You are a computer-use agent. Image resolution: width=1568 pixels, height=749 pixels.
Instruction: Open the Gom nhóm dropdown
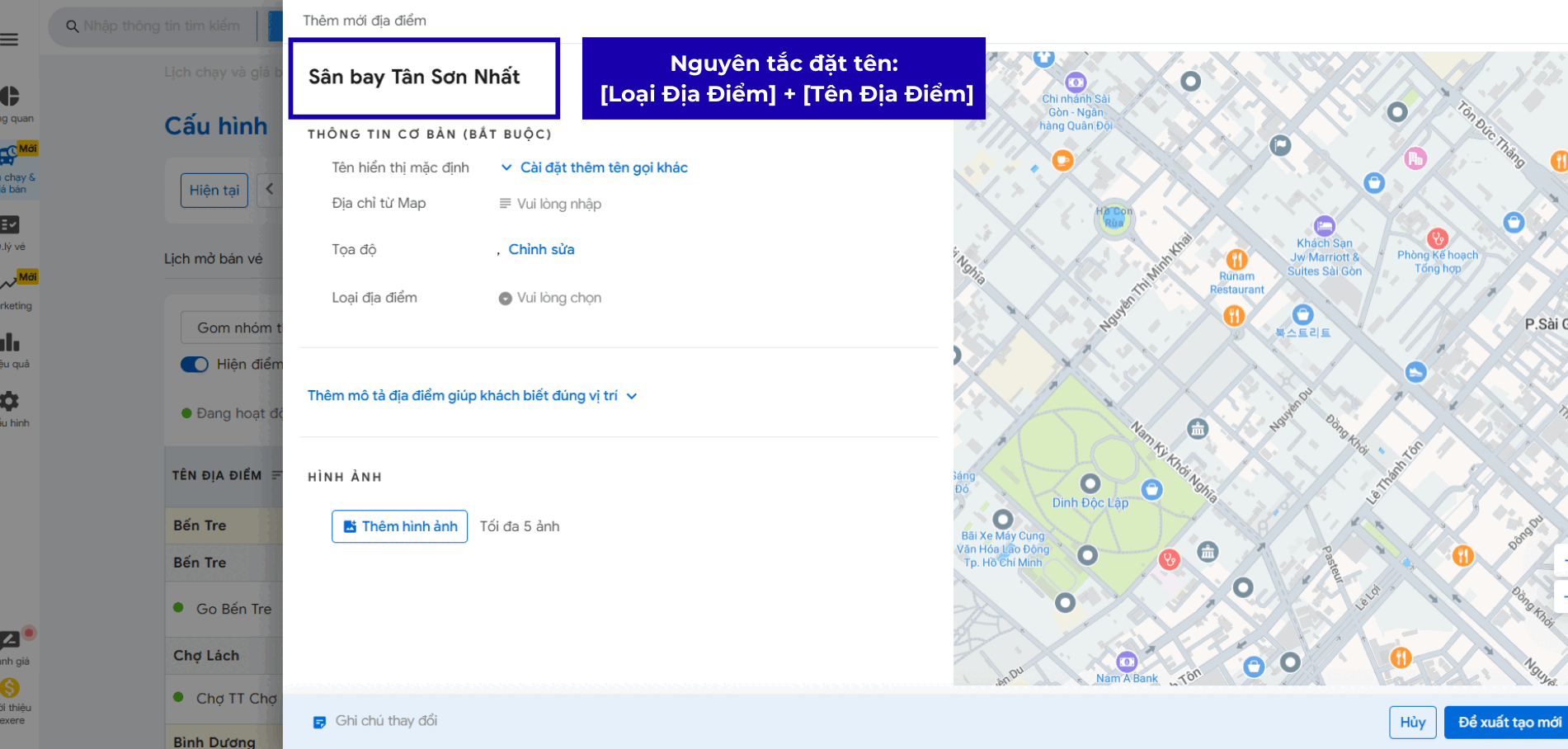pyautogui.click(x=232, y=327)
